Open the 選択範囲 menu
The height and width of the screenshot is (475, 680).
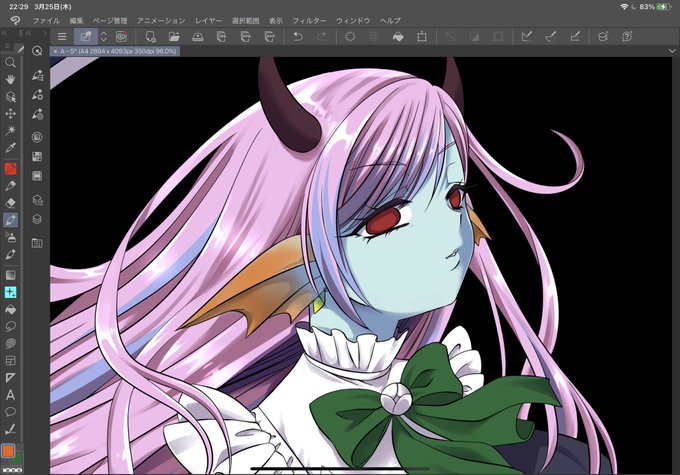(x=245, y=20)
